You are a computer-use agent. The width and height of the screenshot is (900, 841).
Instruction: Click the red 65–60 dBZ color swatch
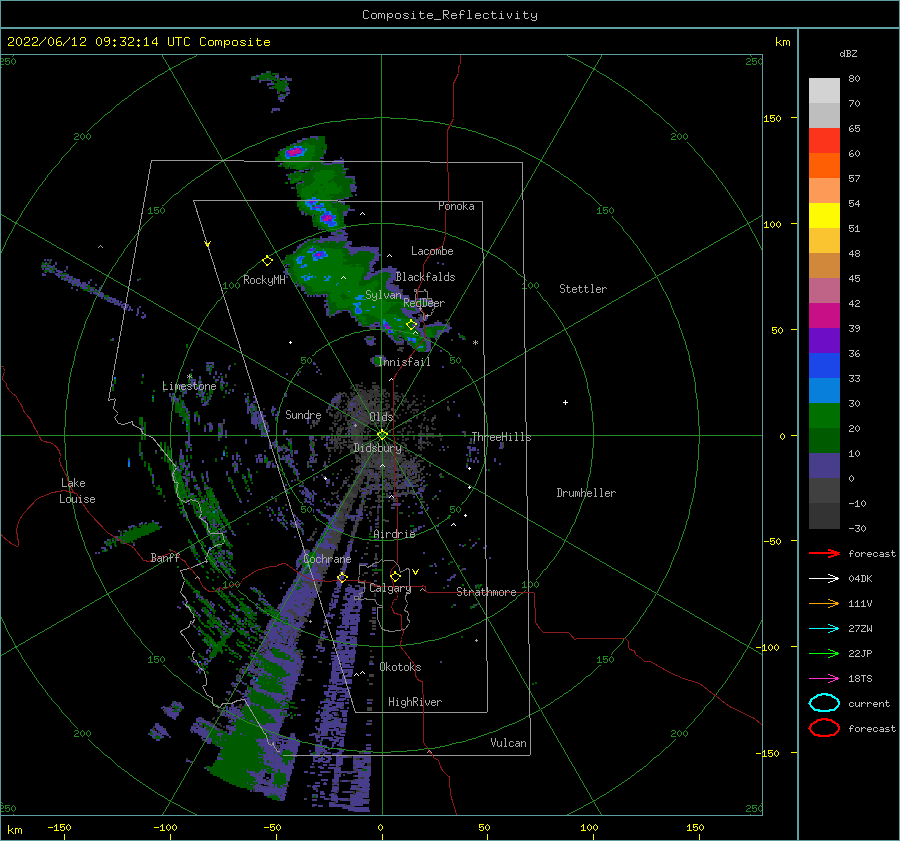coord(824,141)
